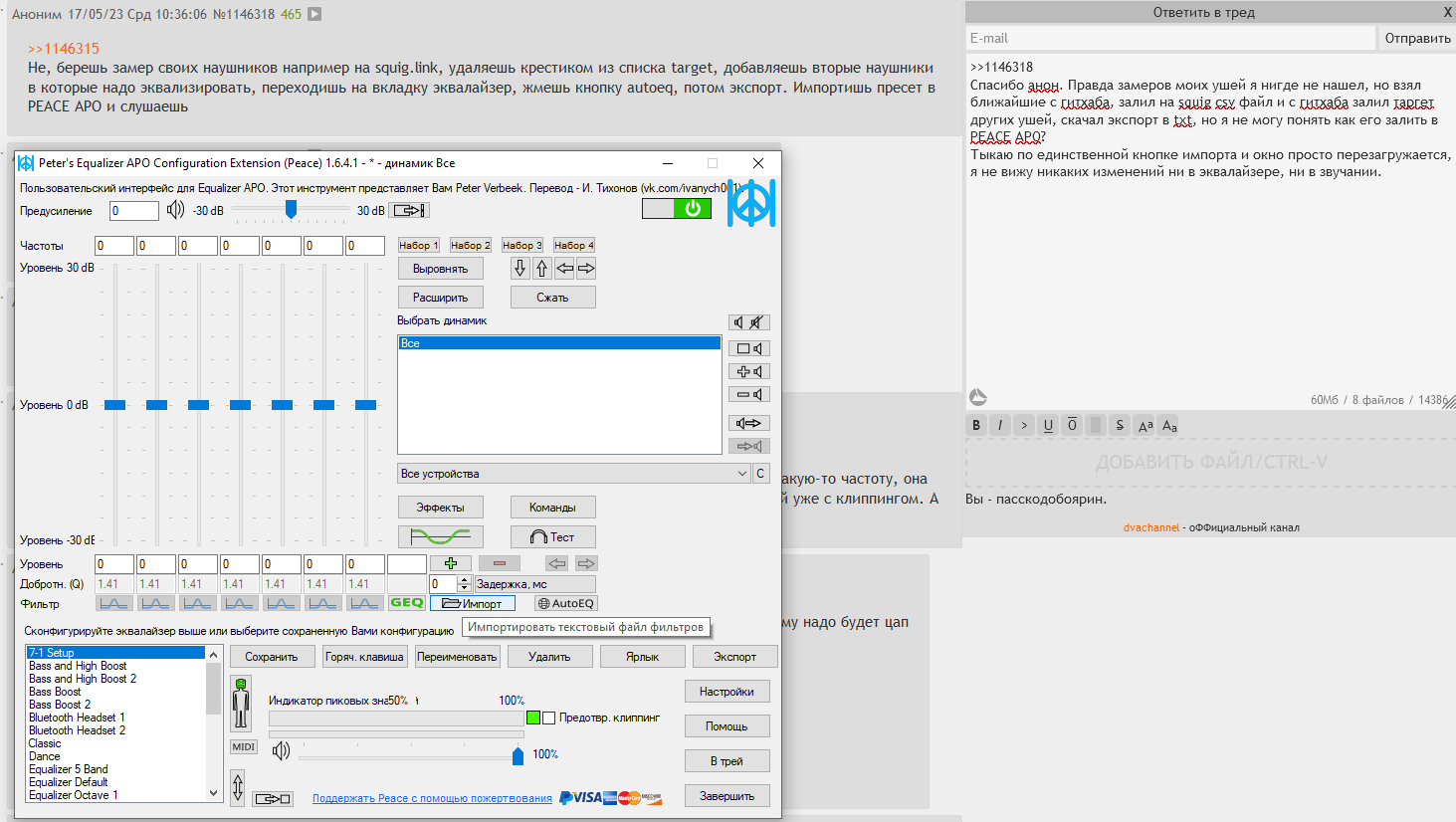This screenshot has height=822, width=1456.
Task: Toggle the green Peace power switch
Action: pyautogui.click(x=677, y=208)
